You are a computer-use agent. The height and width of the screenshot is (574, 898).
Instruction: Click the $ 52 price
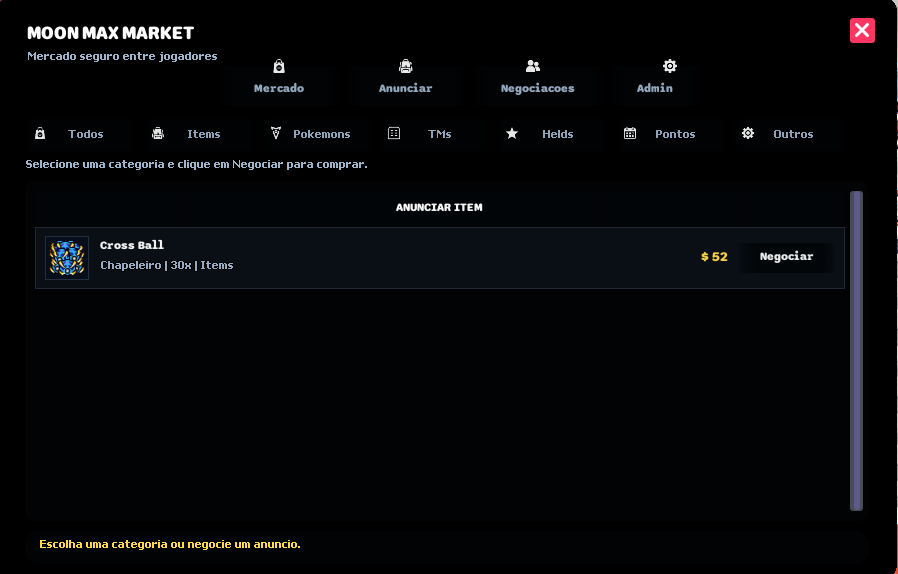click(x=714, y=257)
